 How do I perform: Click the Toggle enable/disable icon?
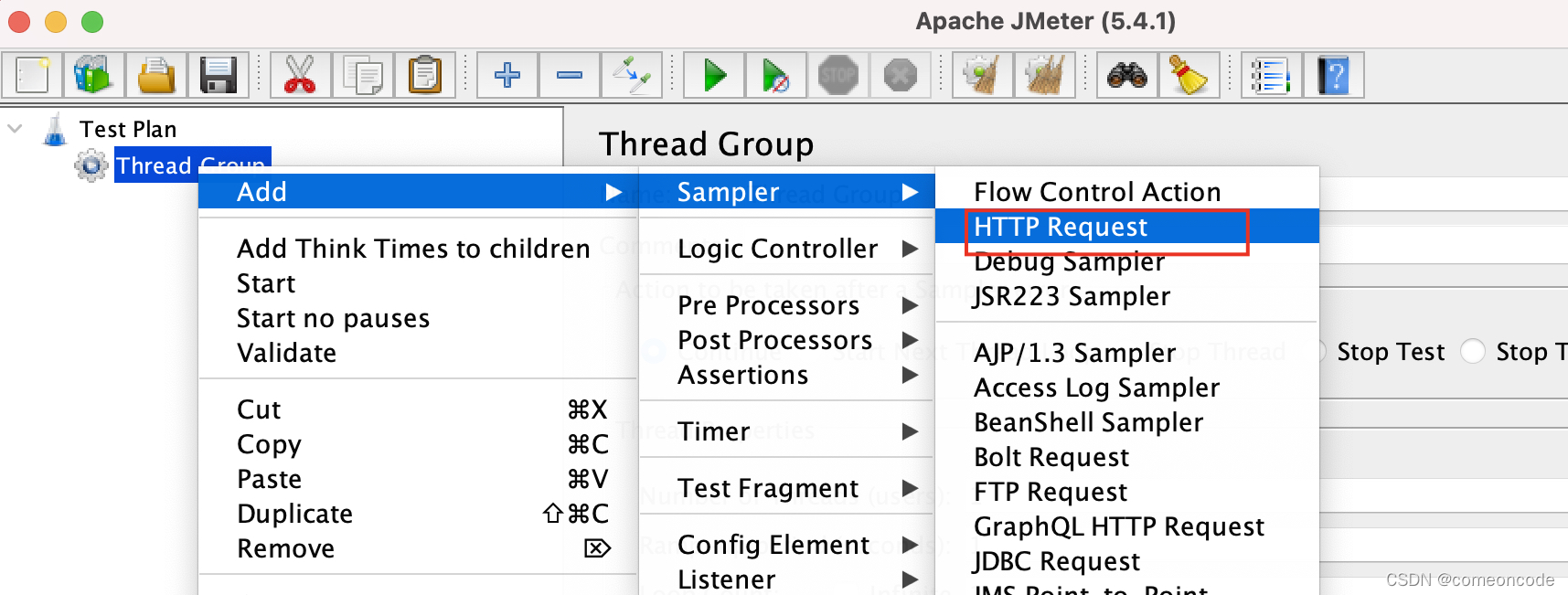(x=632, y=75)
